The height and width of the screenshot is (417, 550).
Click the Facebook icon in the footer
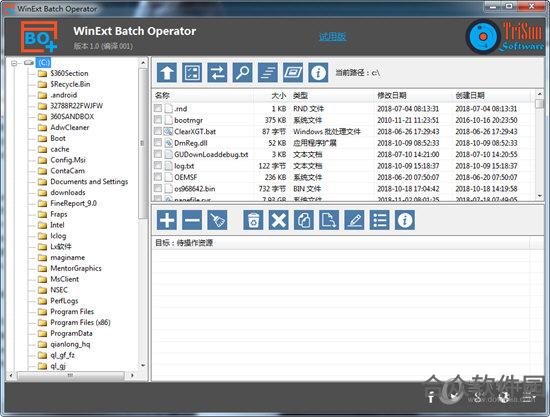(431, 397)
